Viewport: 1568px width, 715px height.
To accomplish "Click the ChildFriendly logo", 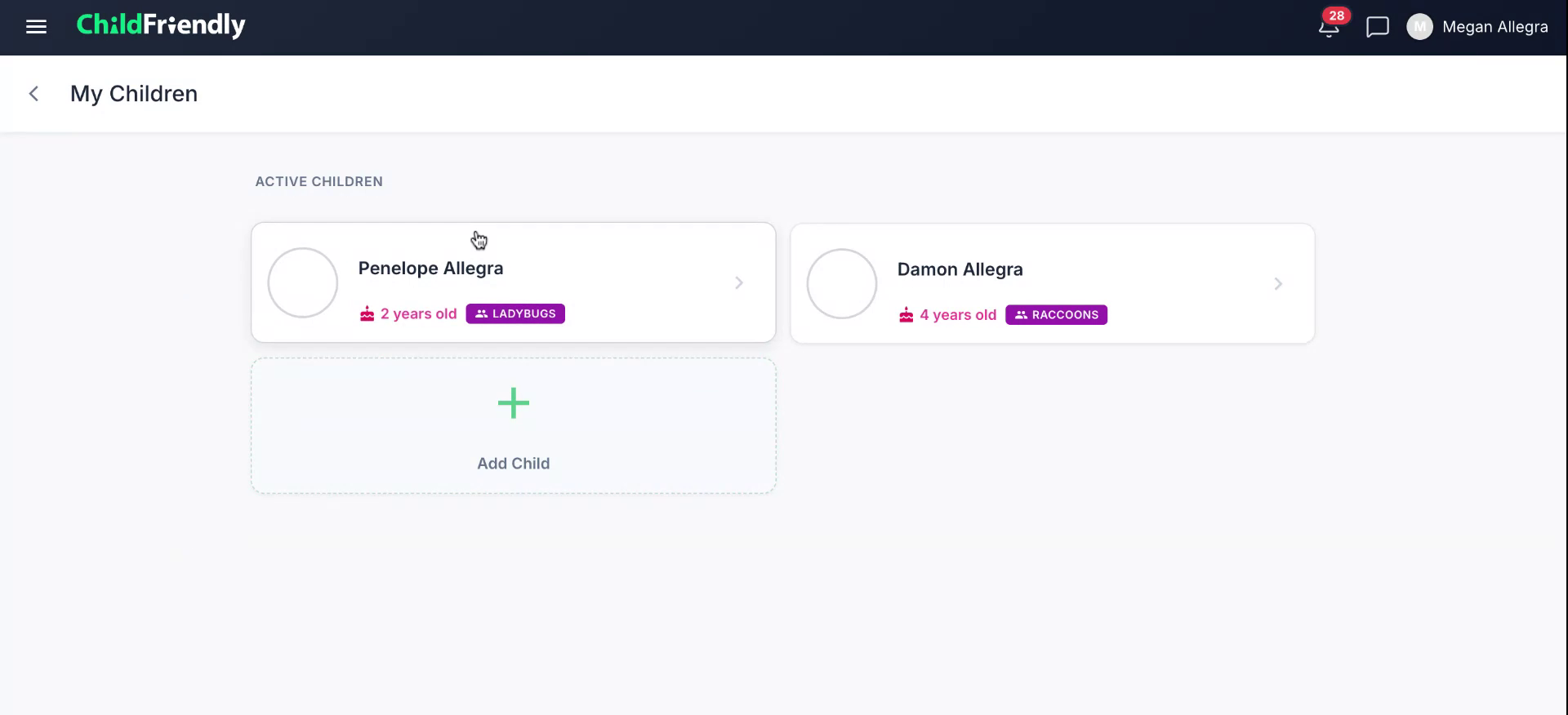I will [161, 25].
